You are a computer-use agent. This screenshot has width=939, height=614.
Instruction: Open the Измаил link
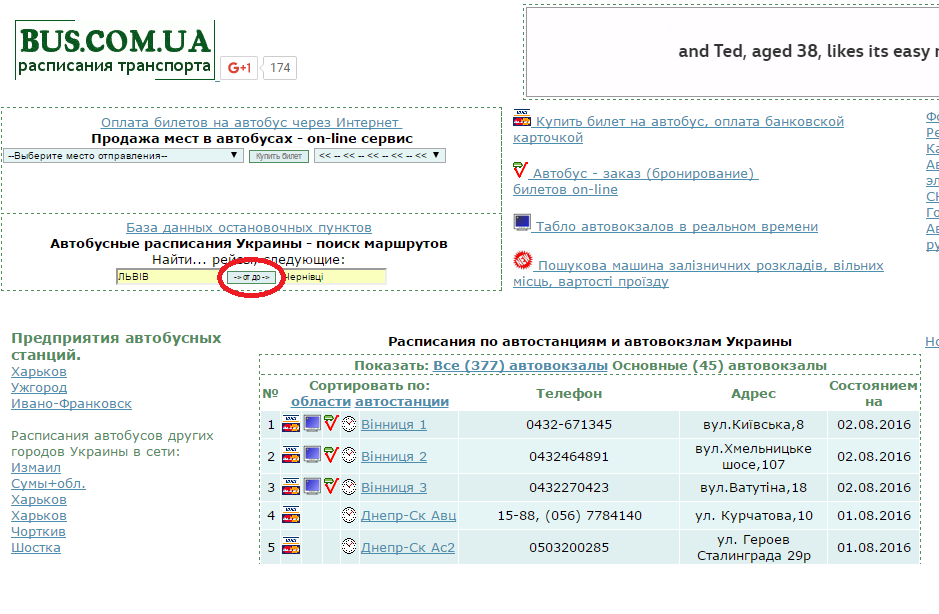(x=36, y=467)
